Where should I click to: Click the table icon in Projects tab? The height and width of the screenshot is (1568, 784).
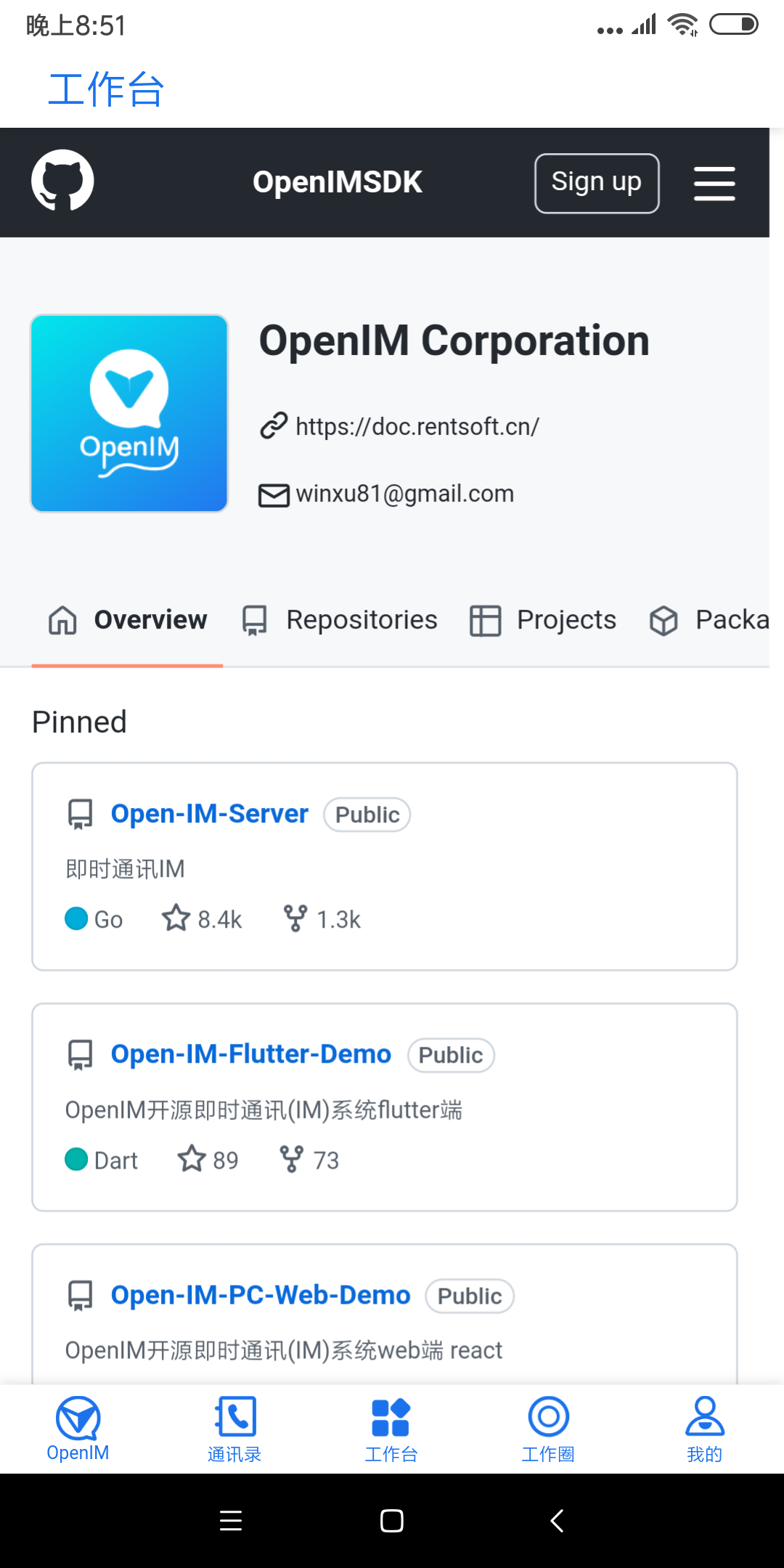tap(486, 621)
